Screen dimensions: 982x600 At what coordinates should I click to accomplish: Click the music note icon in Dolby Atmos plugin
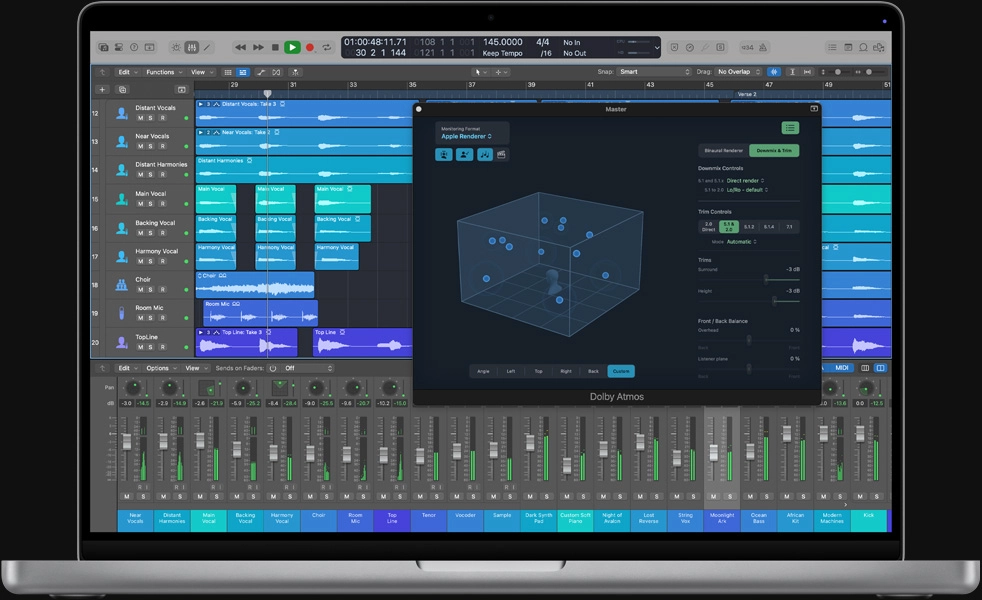pyautogui.click(x=485, y=154)
